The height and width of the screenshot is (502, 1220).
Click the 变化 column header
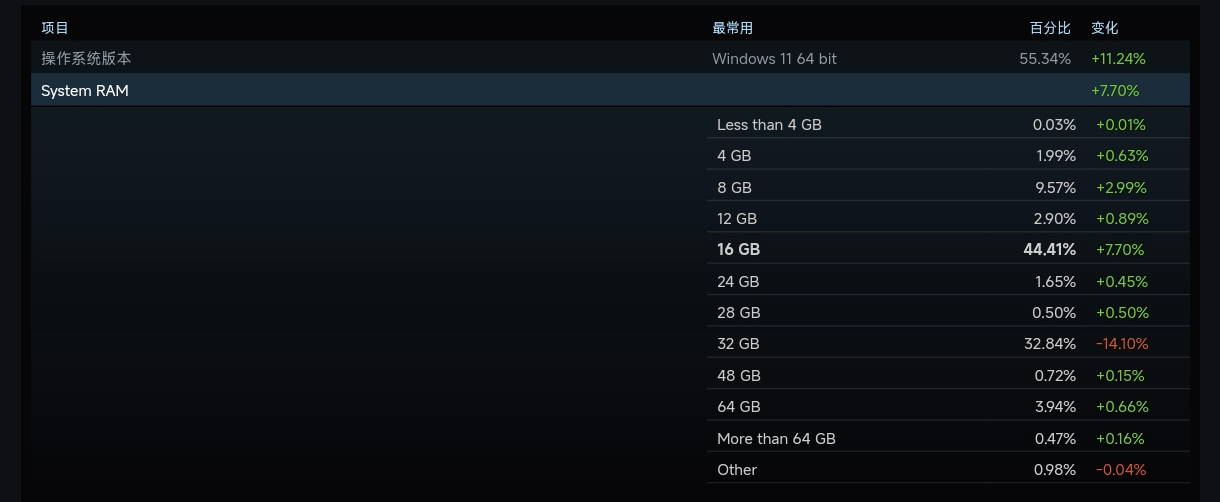point(1104,28)
